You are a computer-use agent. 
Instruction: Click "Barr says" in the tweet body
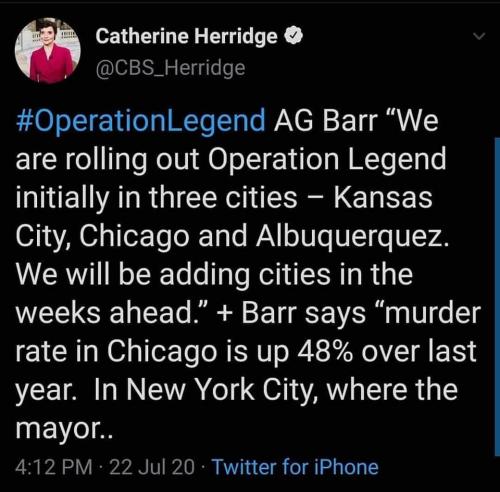[x=303, y=314]
